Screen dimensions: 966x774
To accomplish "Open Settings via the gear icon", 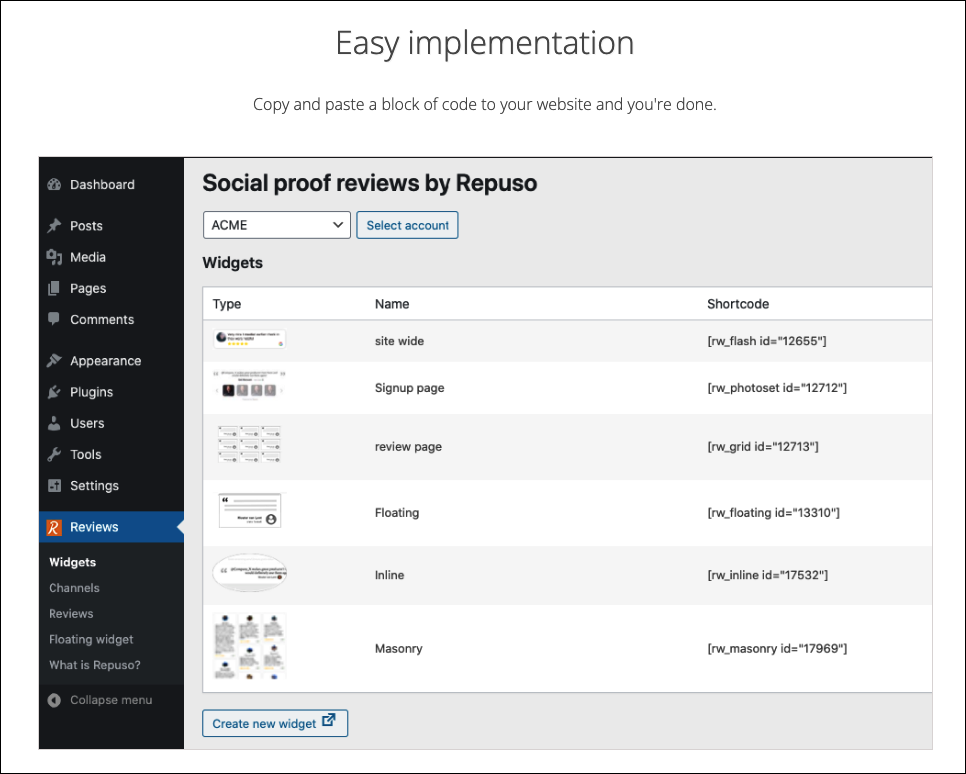I will [56, 485].
